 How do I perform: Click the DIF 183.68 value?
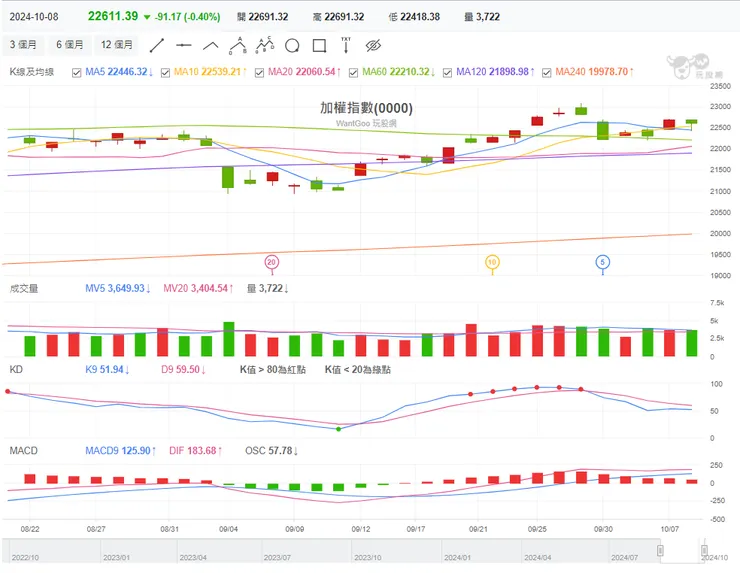pyautogui.click(x=195, y=451)
